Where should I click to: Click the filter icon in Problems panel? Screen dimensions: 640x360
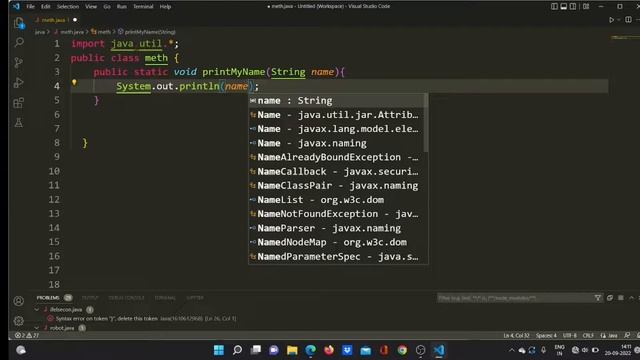pyautogui.click(x=598, y=298)
